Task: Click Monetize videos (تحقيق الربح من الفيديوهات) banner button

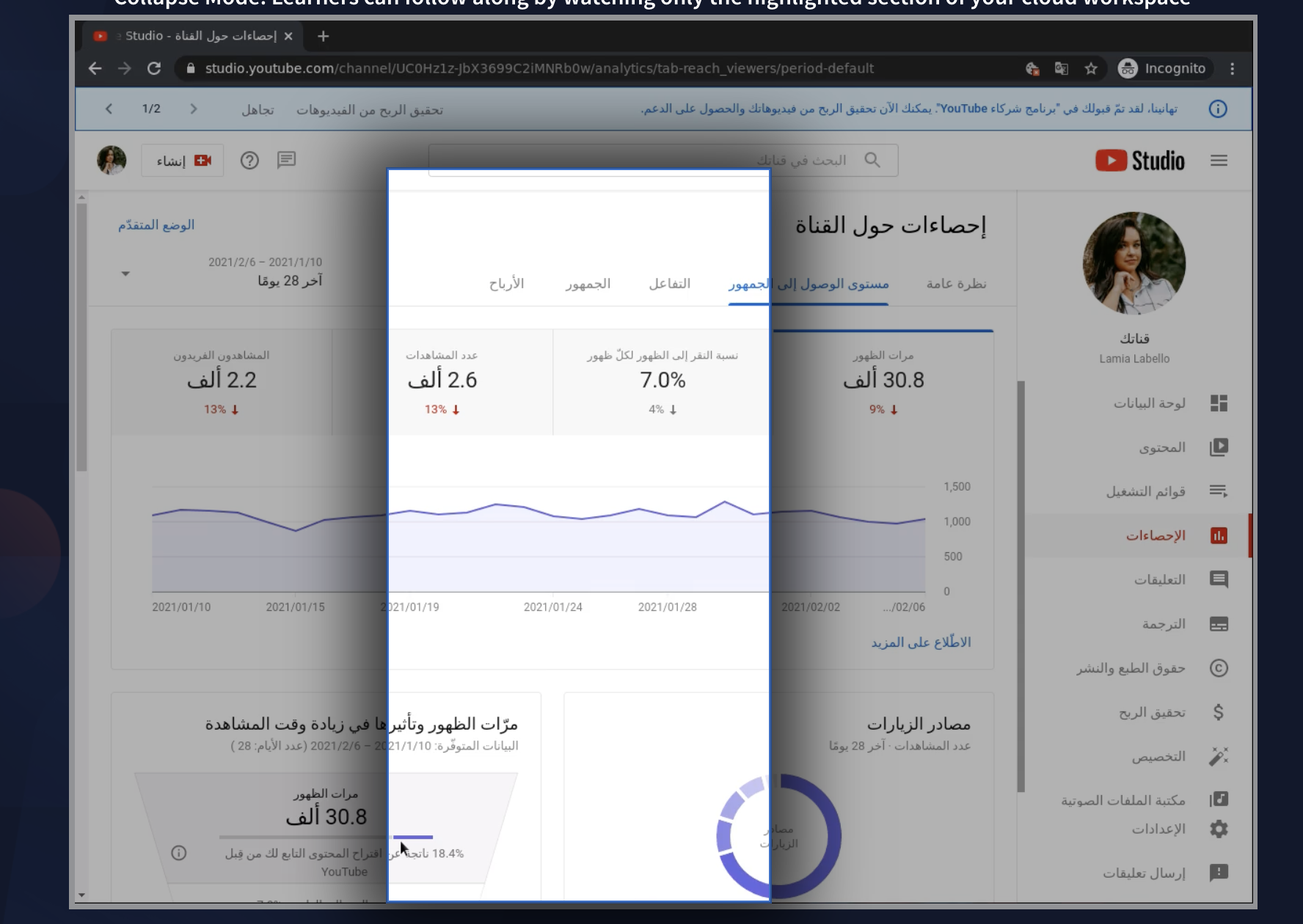Action: click(x=370, y=110)
